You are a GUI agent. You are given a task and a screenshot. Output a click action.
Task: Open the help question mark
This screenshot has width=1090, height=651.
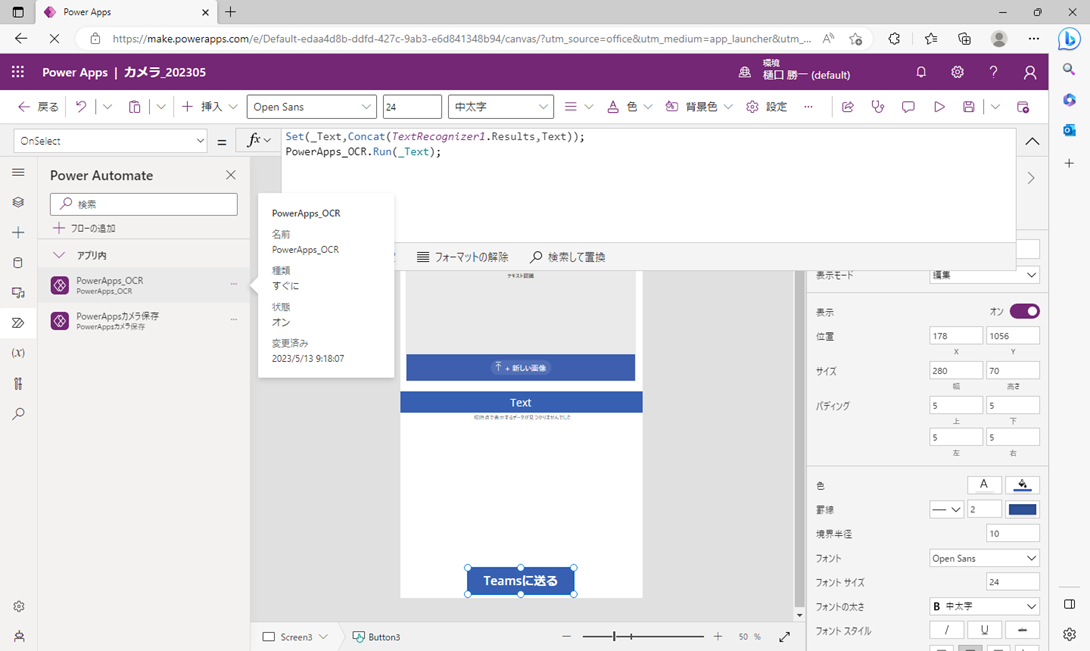pyautogui.click(x=993, y=72)
